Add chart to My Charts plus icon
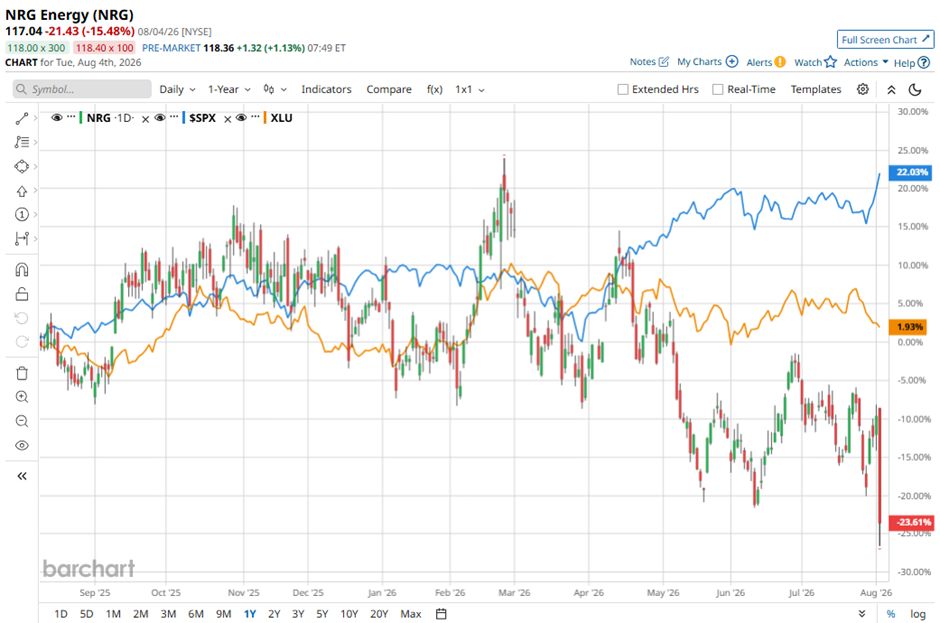This screenshot has width=940, height=623. coord(732,61)
